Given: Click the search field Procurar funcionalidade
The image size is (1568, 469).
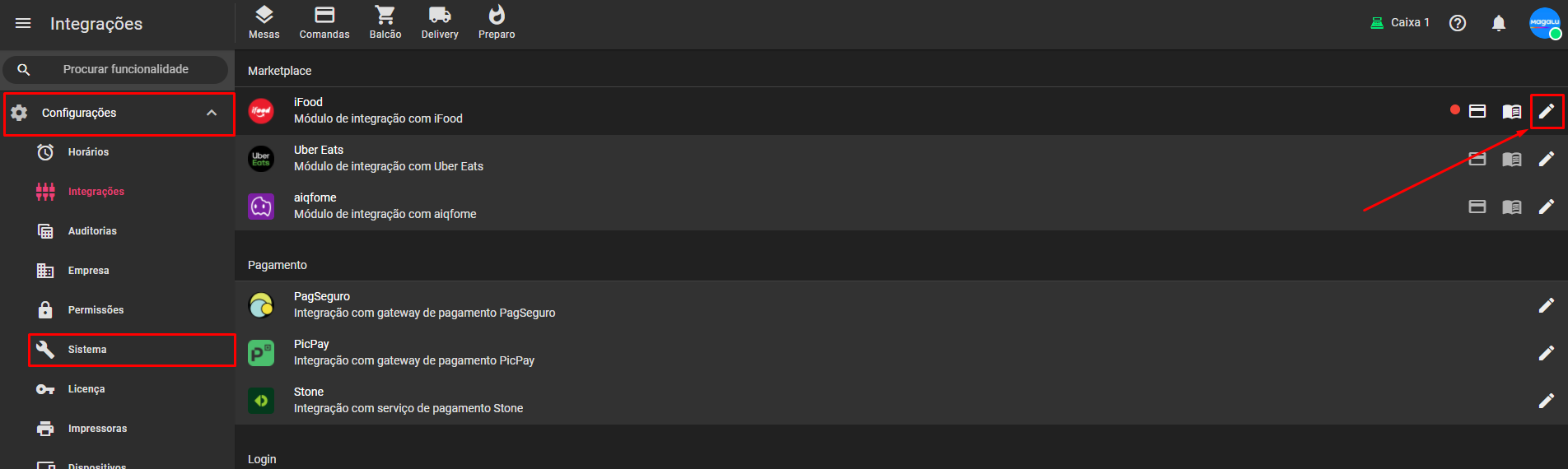Looking at the screenshot, I should click(125, 70).
